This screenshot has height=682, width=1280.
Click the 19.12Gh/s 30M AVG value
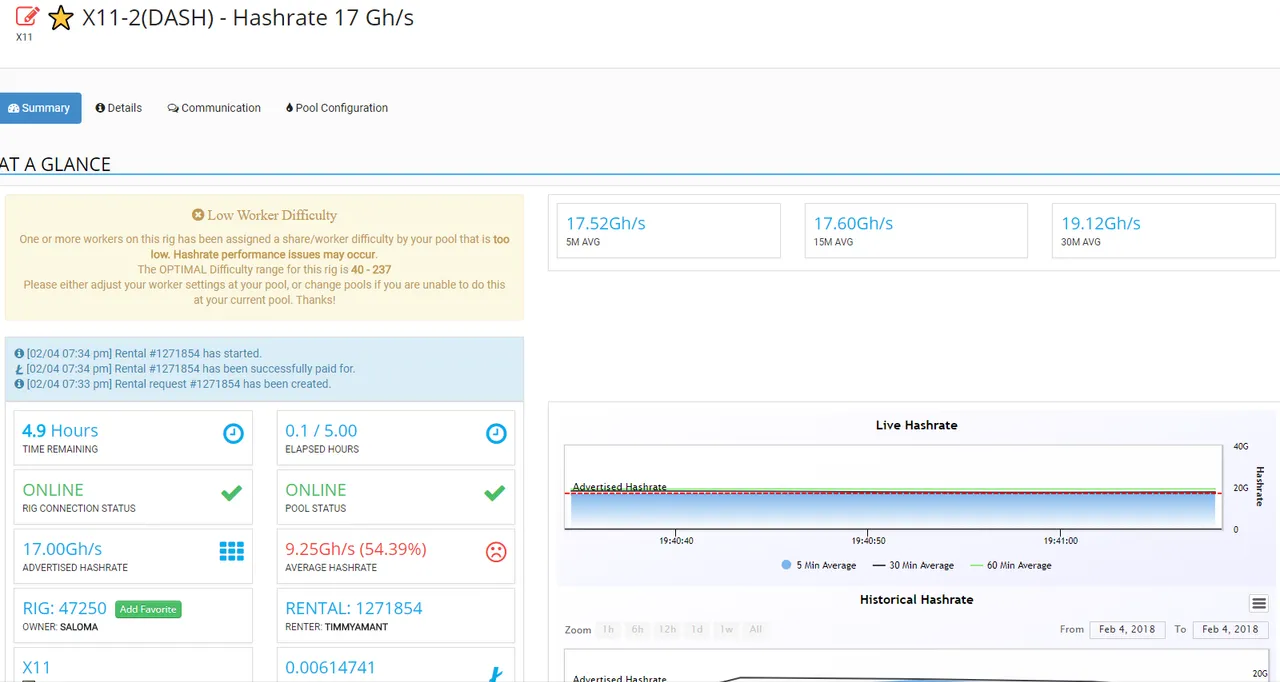pyautogui.click(x=1101, y=223)
